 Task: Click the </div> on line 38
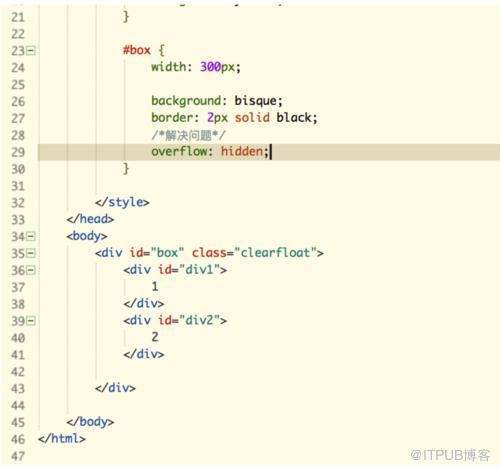(144, 303)
